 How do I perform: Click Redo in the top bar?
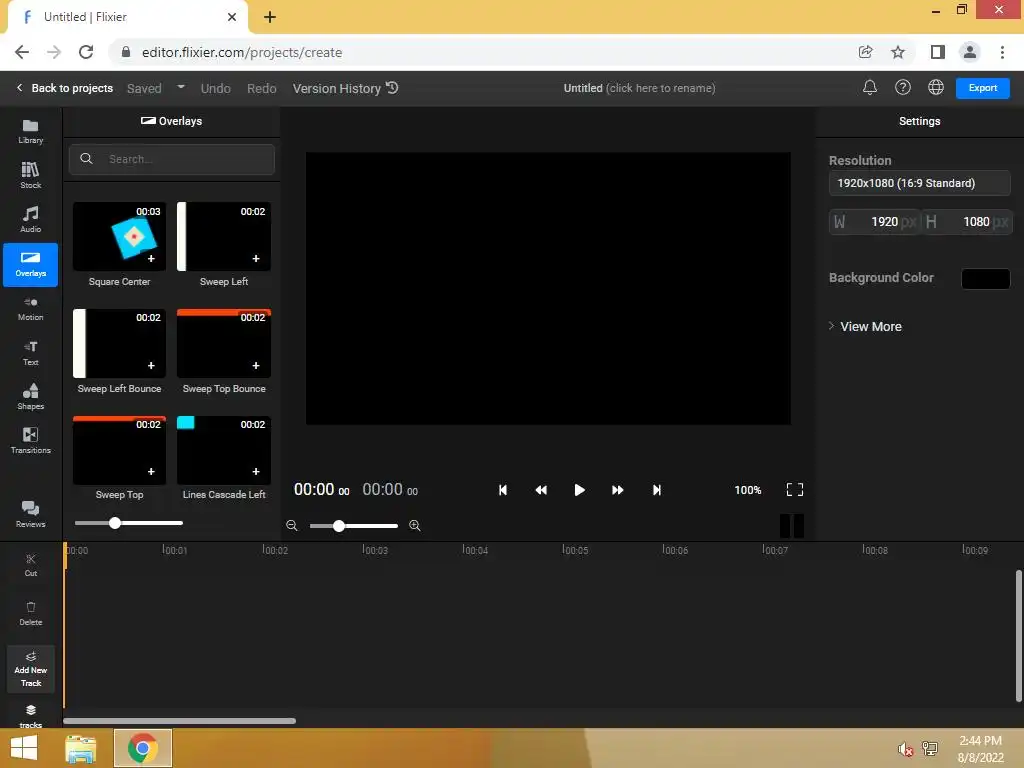pos(261,88)
